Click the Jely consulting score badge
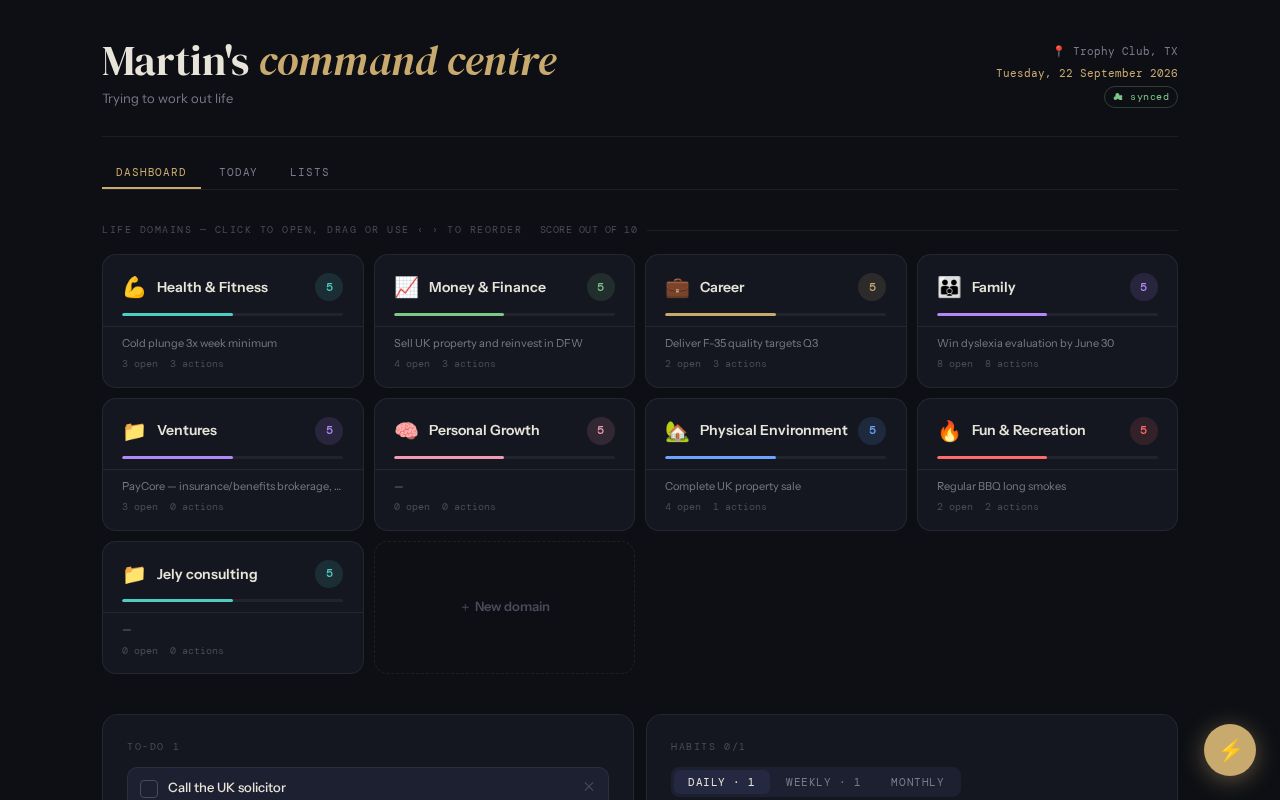1280x800 pixels. pos(329,573)
